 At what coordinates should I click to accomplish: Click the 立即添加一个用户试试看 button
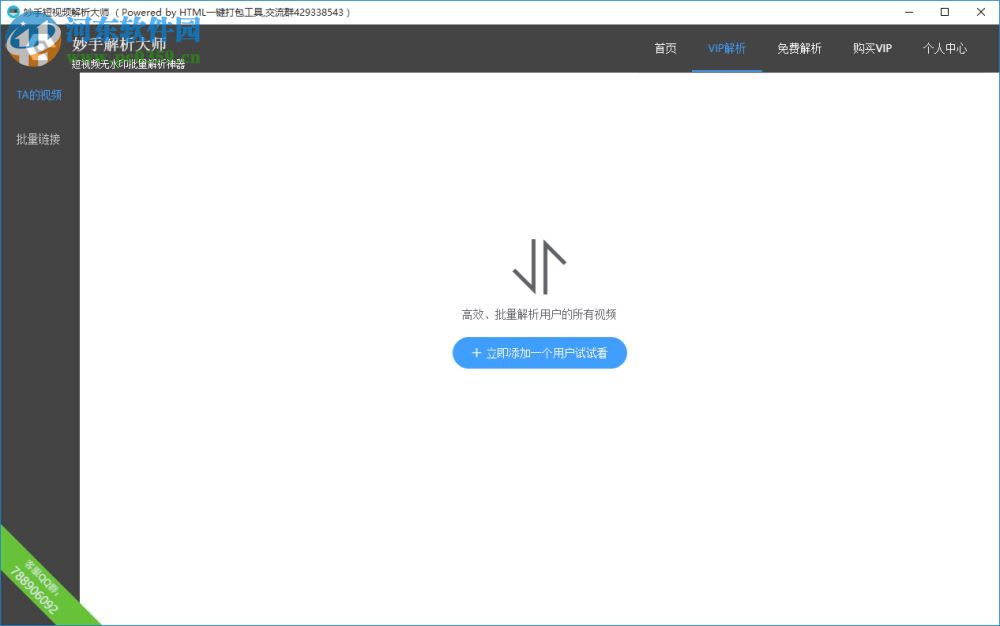point(540,353)
